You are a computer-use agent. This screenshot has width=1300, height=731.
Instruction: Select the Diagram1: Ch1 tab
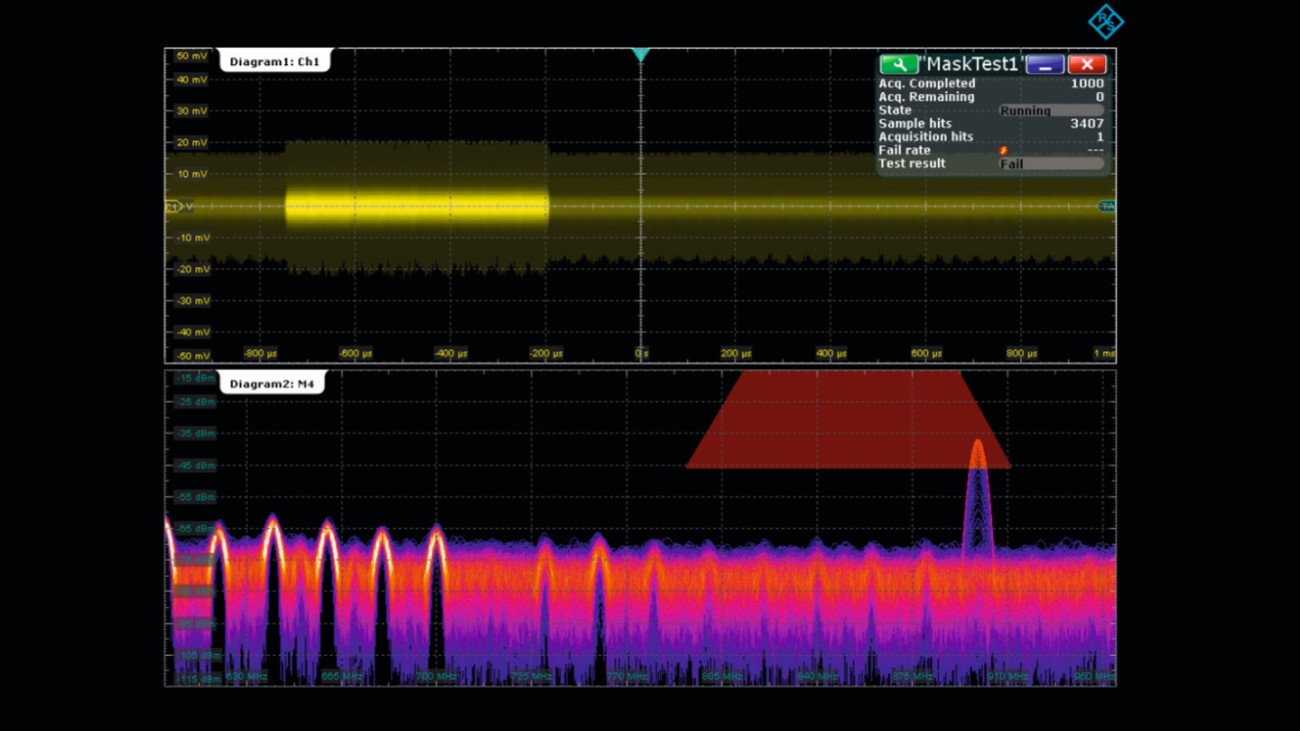[x=274, y=62]
